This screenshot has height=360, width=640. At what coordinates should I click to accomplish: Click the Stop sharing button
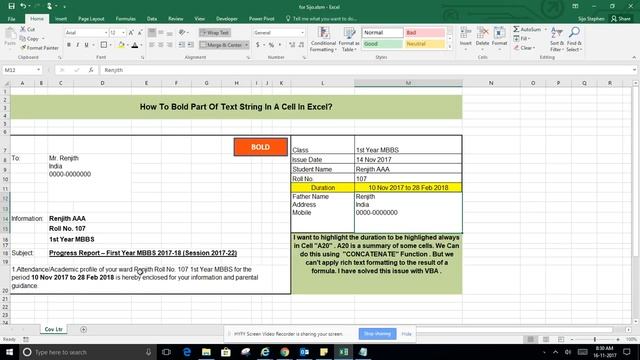[377, 333]
